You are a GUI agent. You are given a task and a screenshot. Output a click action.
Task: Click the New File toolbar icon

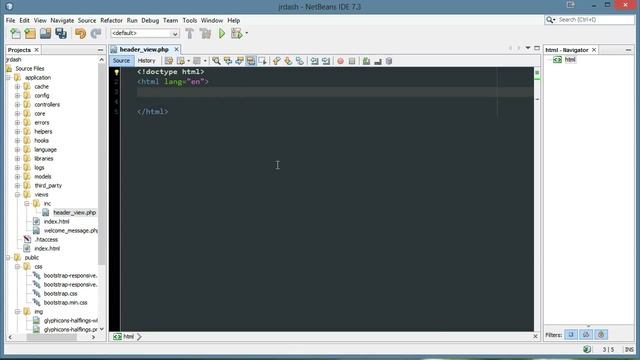(16, 33)
